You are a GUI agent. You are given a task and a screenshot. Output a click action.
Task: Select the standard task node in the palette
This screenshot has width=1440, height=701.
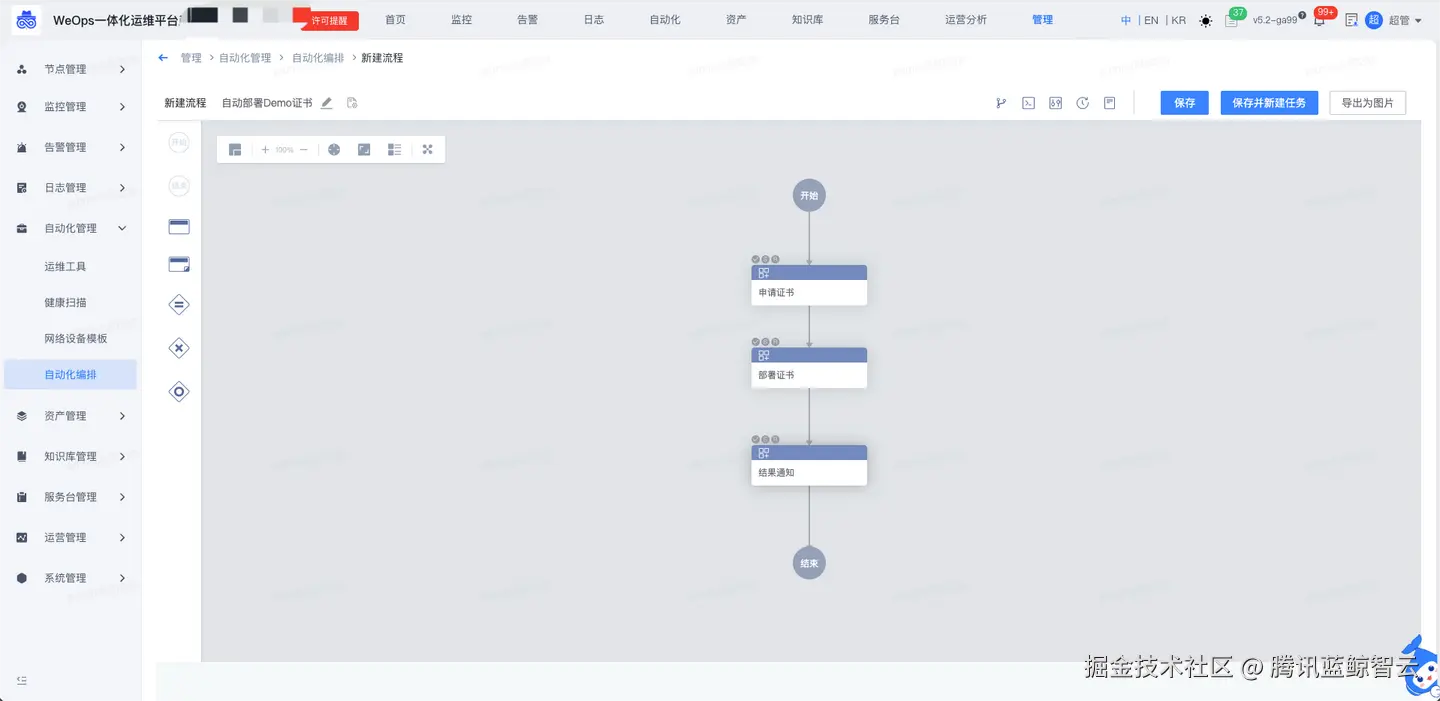click(179, 227)
